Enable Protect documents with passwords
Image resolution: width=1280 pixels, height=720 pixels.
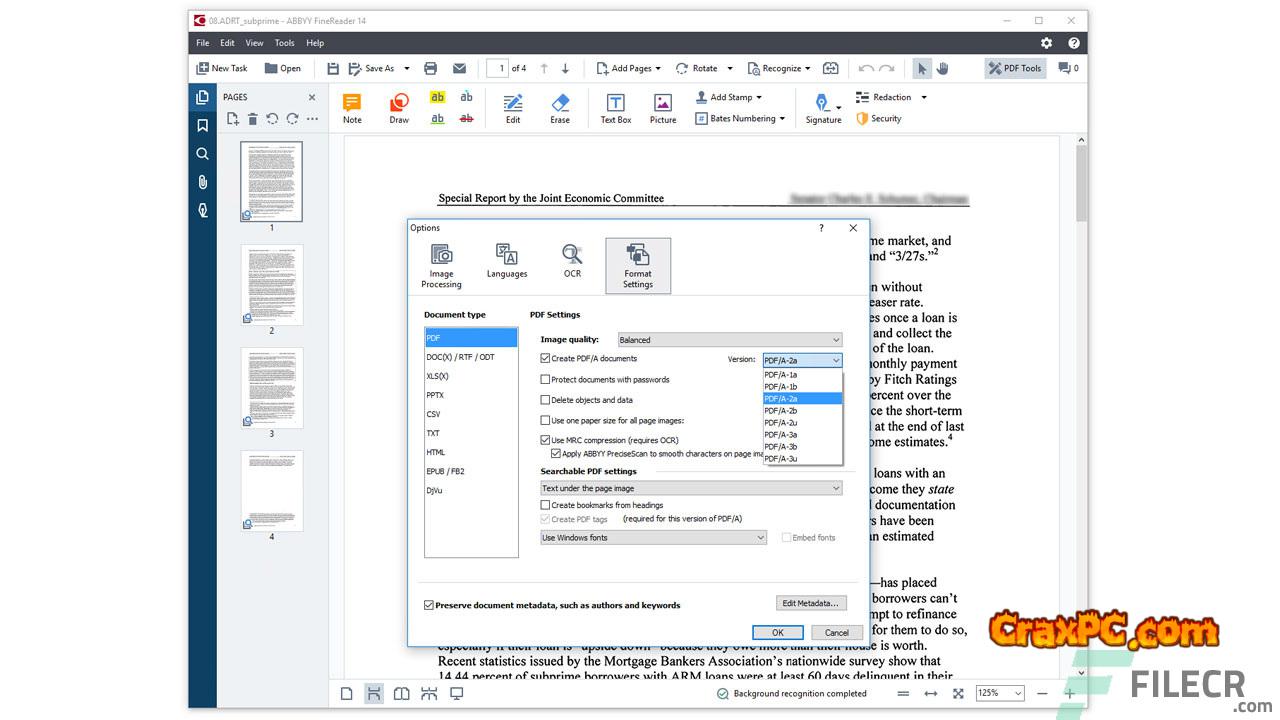[x=545, y=380]
